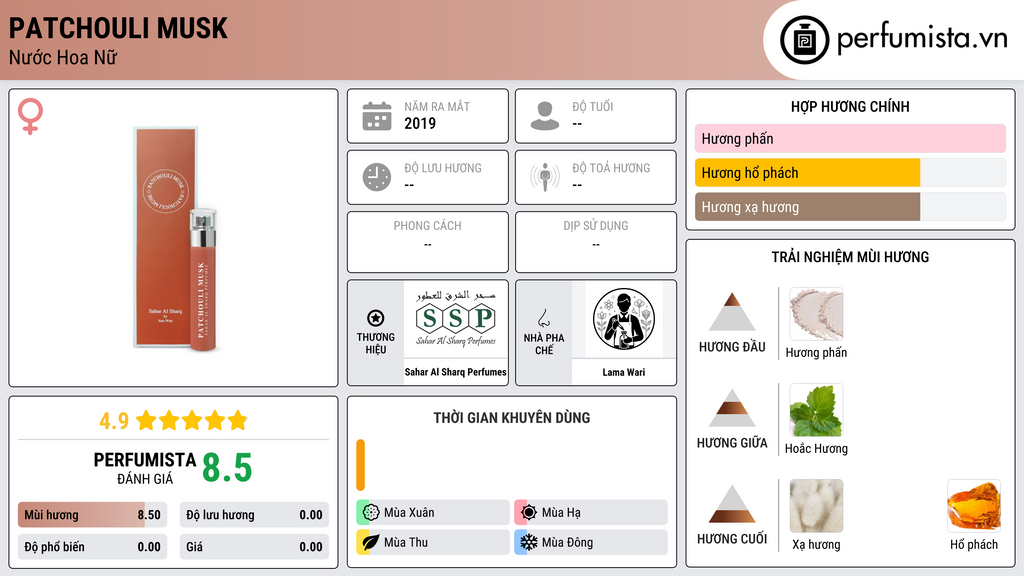Click the Hương giữa pyramid icon
The height and width of the screenshot is (576, 1024).
pos(732,408)
